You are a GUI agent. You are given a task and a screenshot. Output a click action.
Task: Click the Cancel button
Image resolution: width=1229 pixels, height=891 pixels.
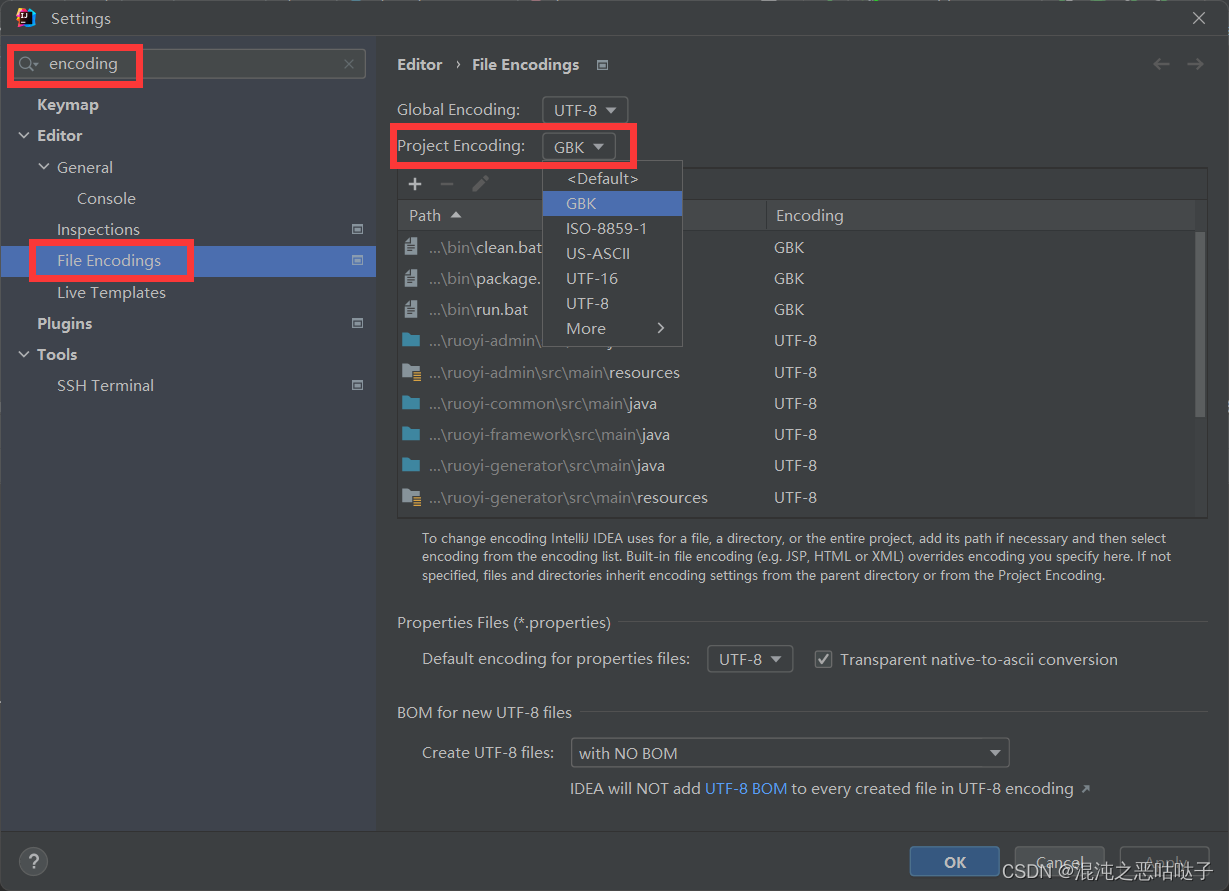pos(1059,862)
